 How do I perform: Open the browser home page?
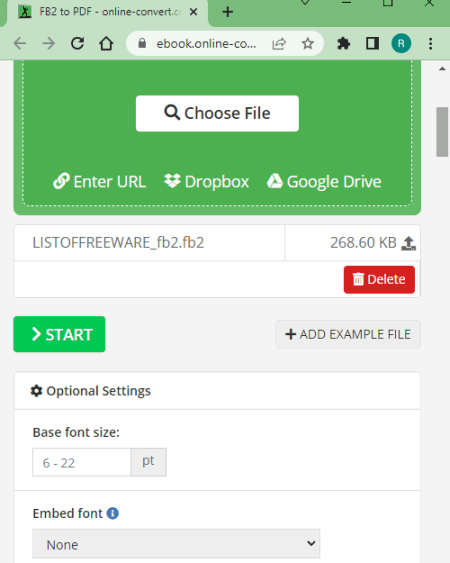[x=106, y=44]
